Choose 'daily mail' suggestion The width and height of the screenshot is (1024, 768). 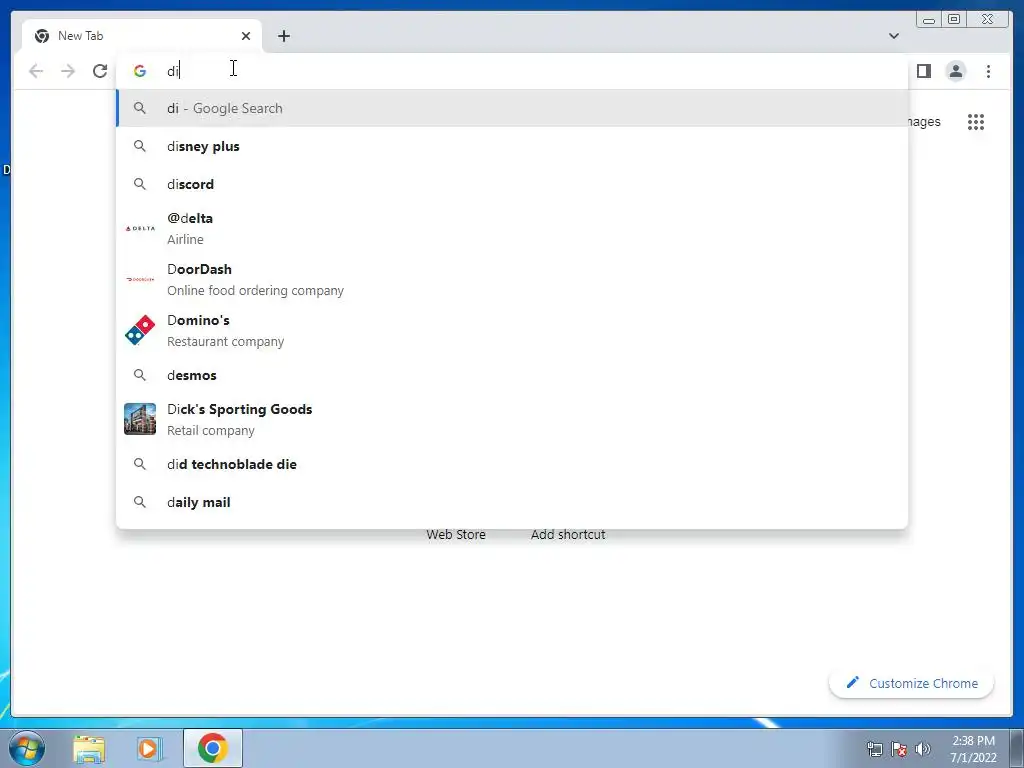coord(512,502)
